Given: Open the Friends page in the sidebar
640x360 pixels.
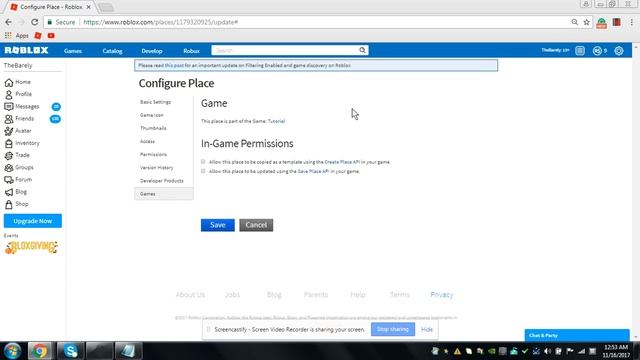Looking at the screenshot, I should (19, 119).
